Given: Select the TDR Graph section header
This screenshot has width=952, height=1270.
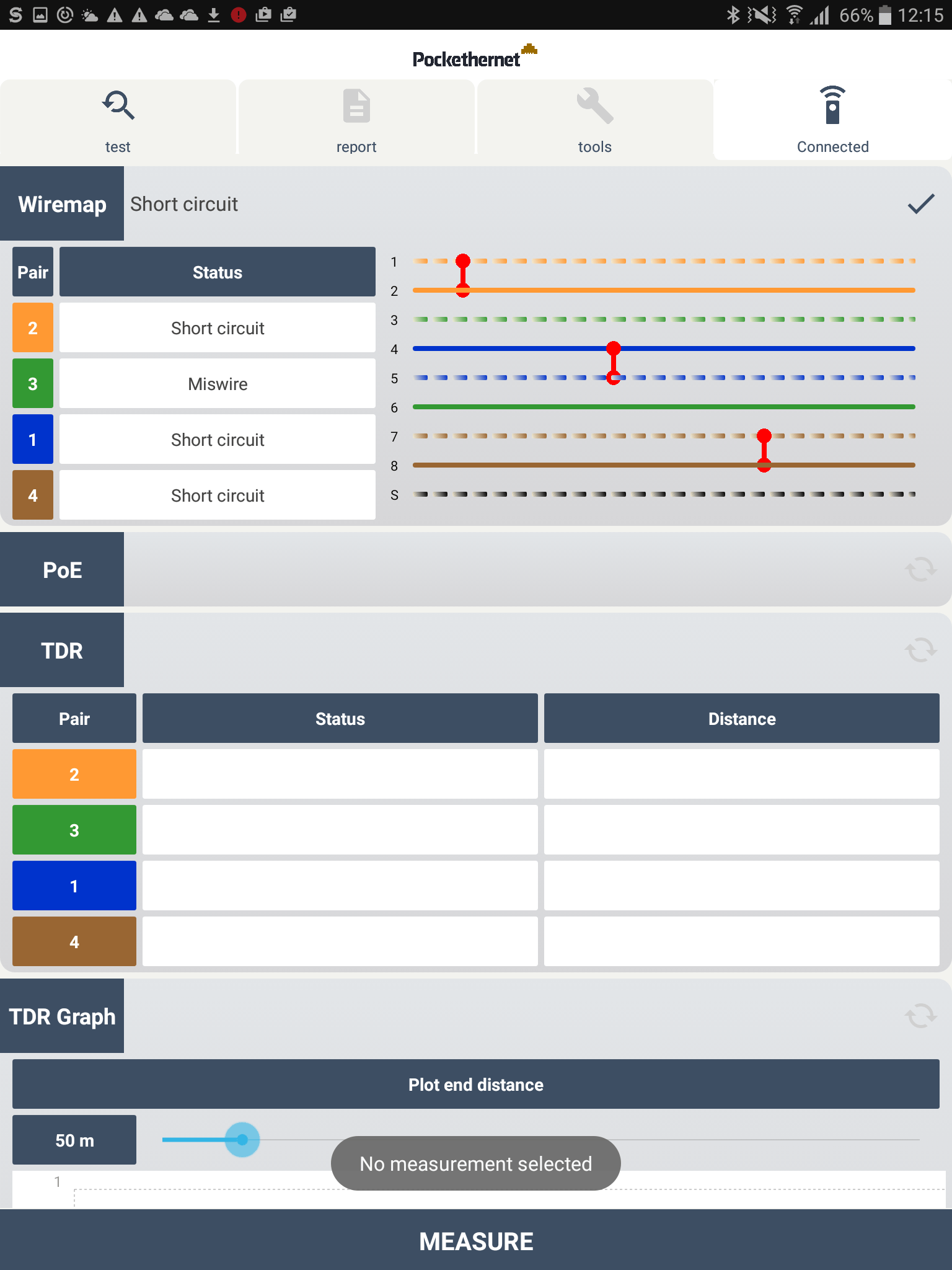Looking at the screenshot, I should pos(62,1016).
